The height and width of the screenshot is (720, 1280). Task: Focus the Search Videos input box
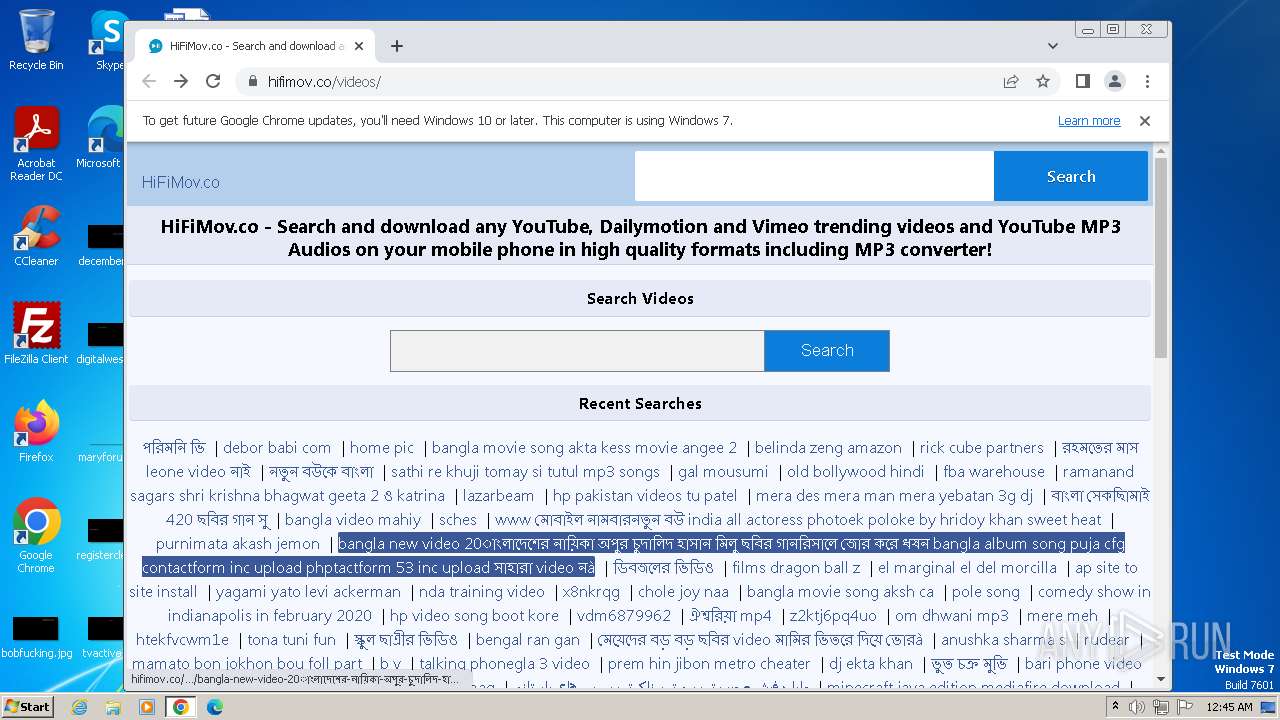point(577,351)
